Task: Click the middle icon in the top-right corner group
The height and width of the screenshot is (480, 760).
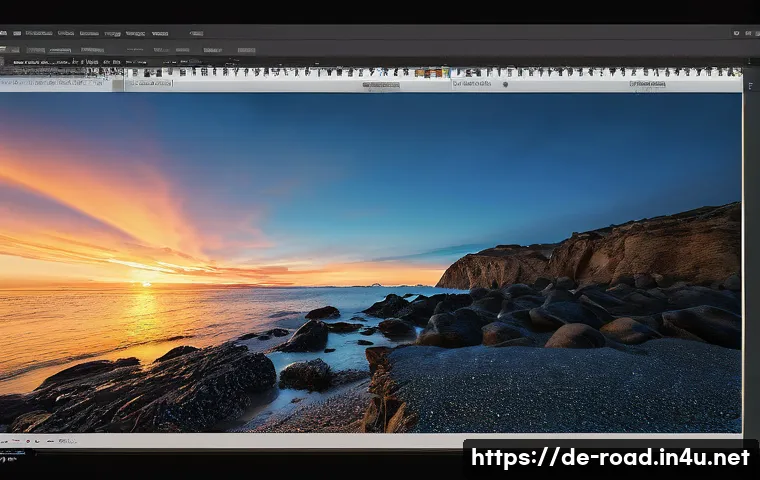Action: coord(748,33)
